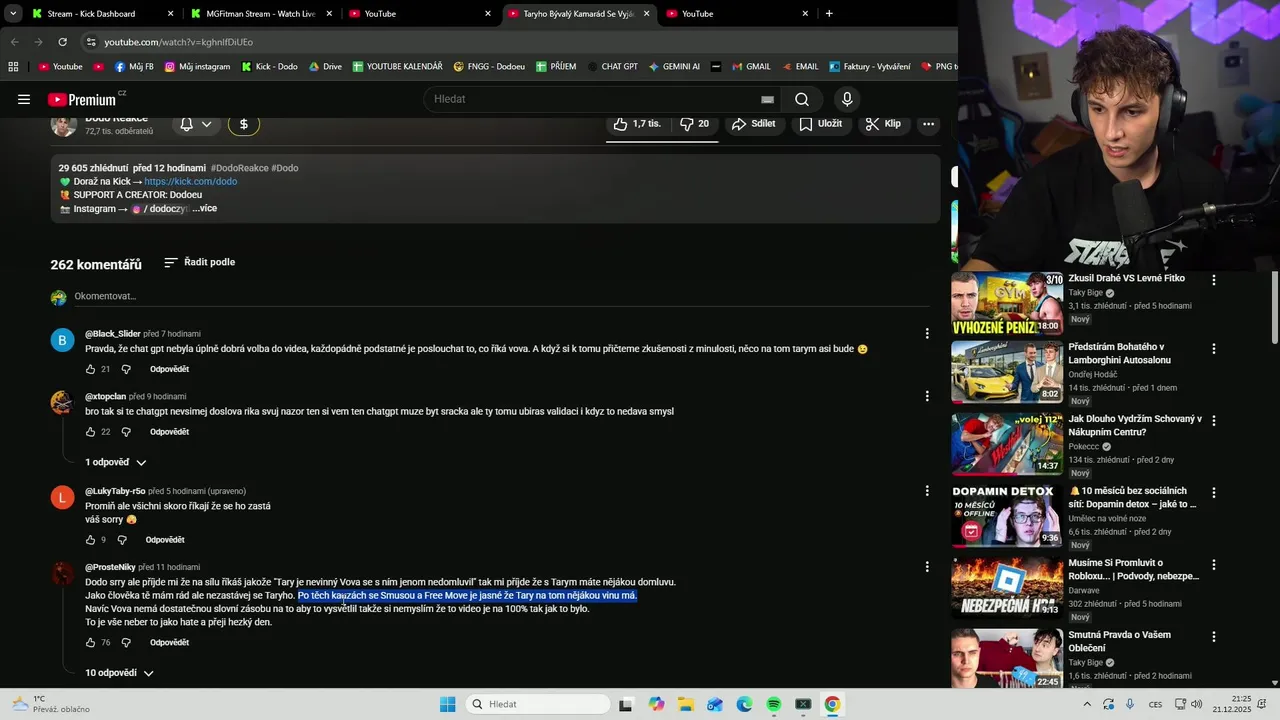Open options for Jak Dlouho Vydržím video
This screenshot has height=720, width=1280.
1214,421
